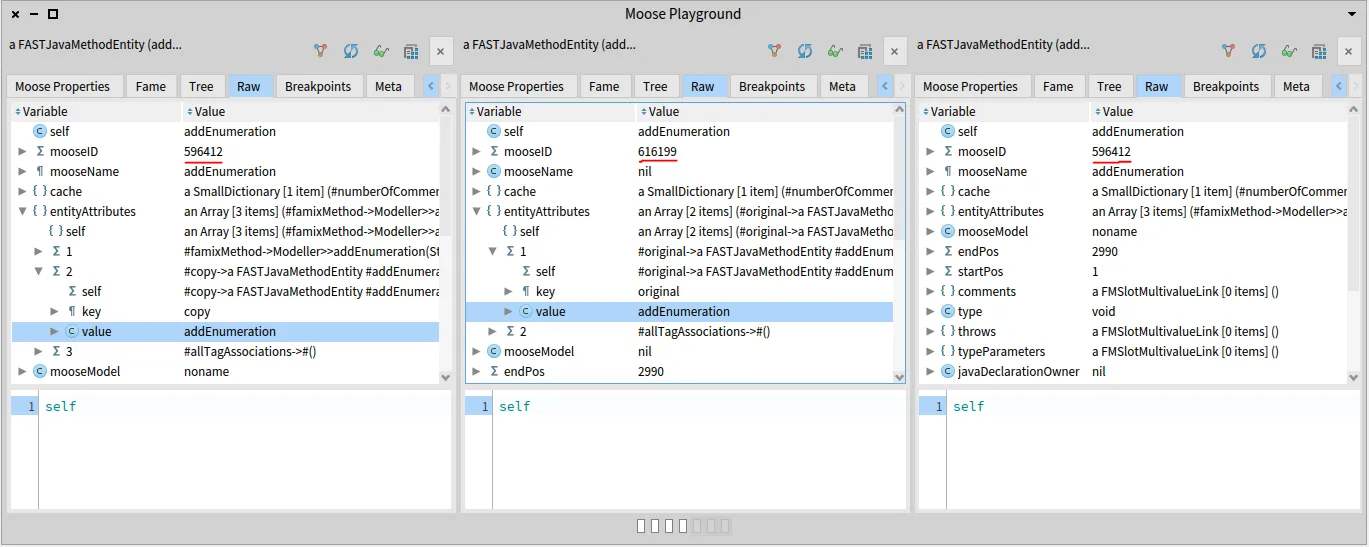The height and width of the screenshot is (547, 1369).
Task: Expand mooseID in the left pane
Action: [22, 151]
